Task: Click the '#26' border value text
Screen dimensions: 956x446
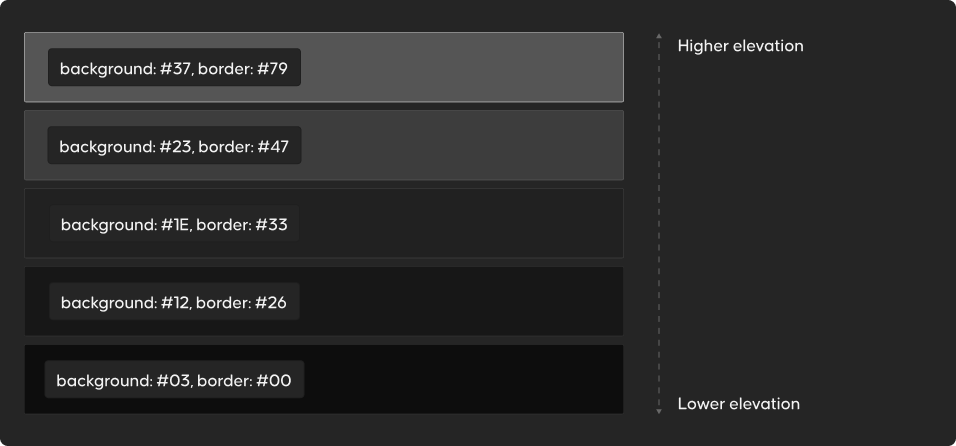Action: (271, 302)
